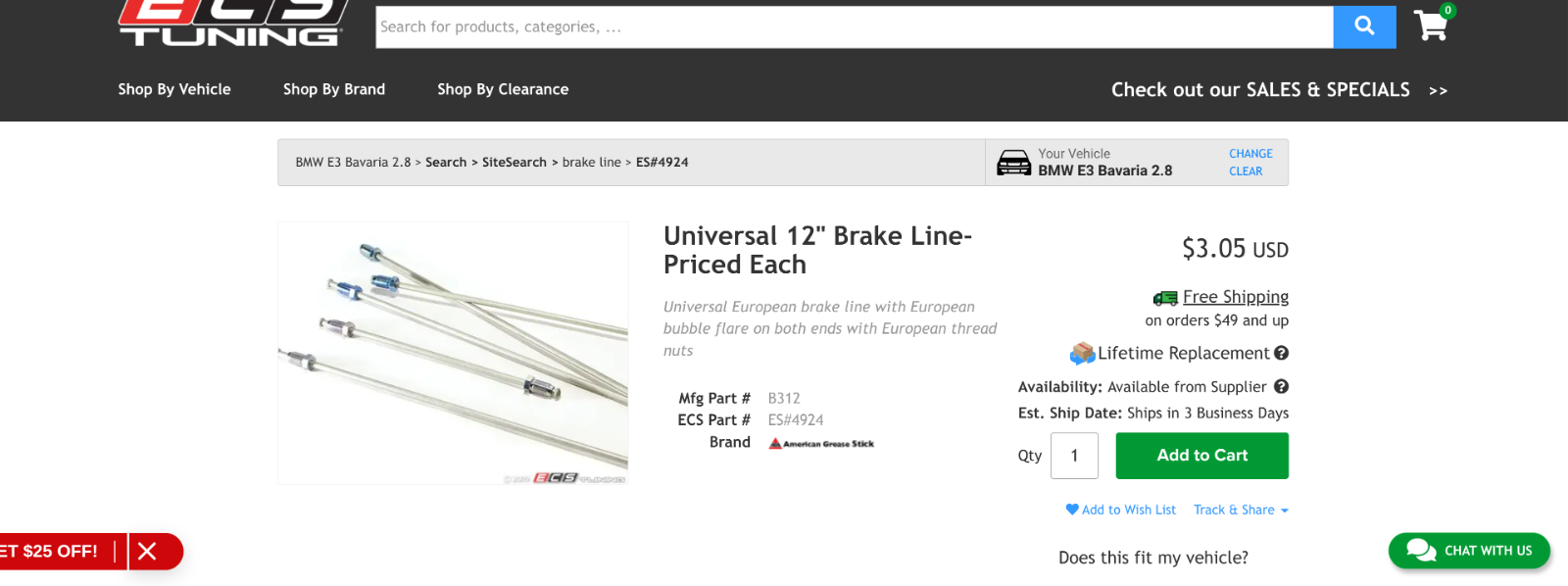The image size is (1568, 586).
Task: Click the Lifetime Replacement help icon
Action: point(1281,353)
